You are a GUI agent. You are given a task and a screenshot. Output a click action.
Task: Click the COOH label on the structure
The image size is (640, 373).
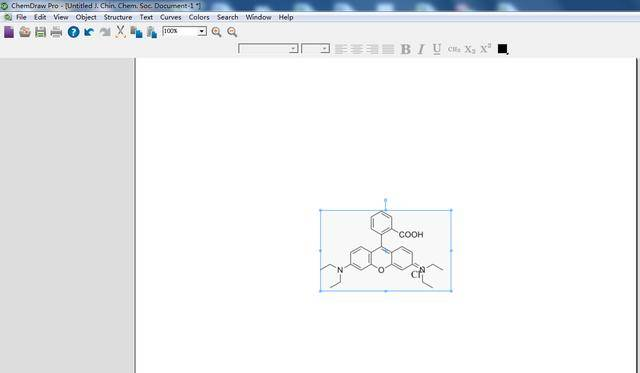coord(411,234)
